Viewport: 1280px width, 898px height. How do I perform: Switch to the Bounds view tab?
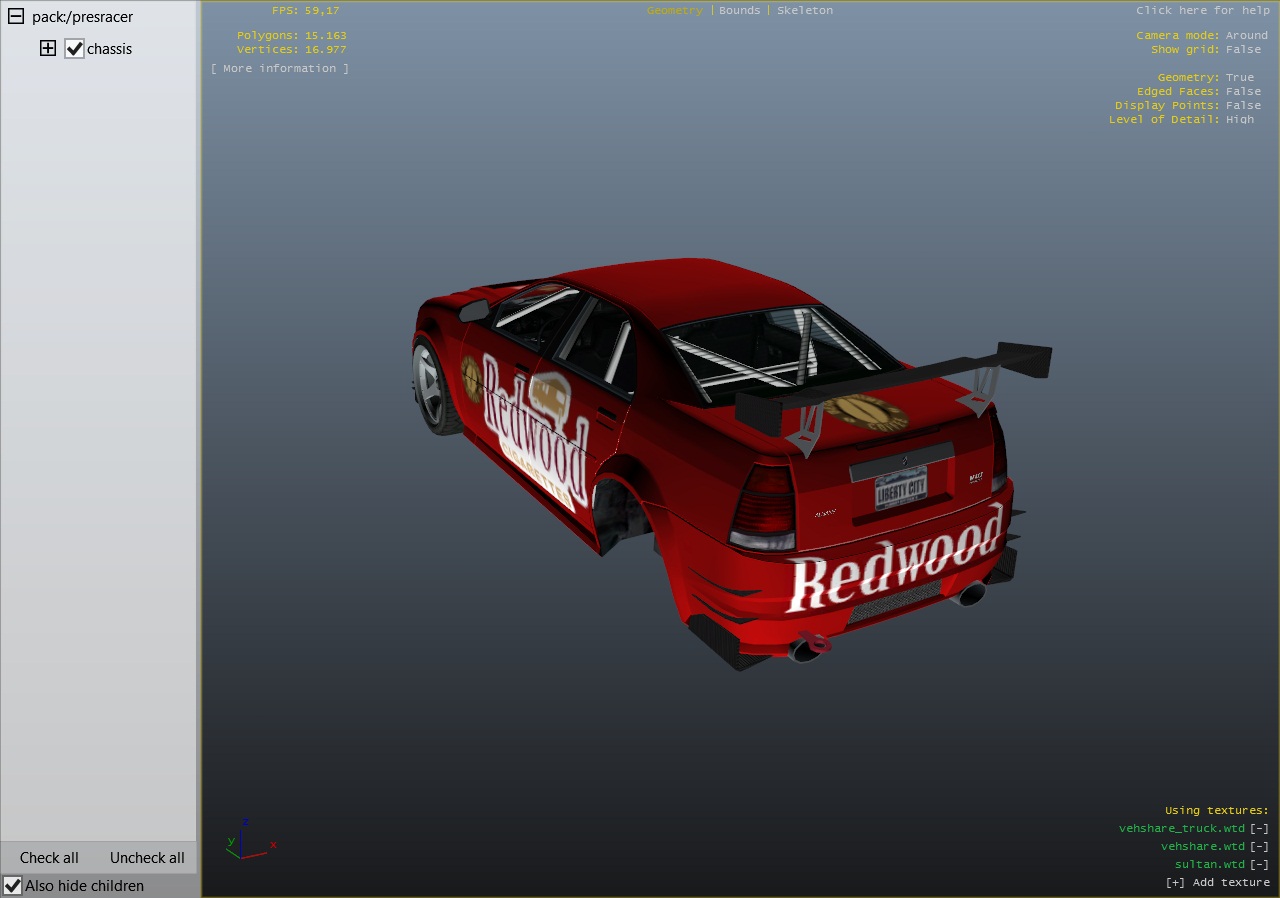point(740,10)
